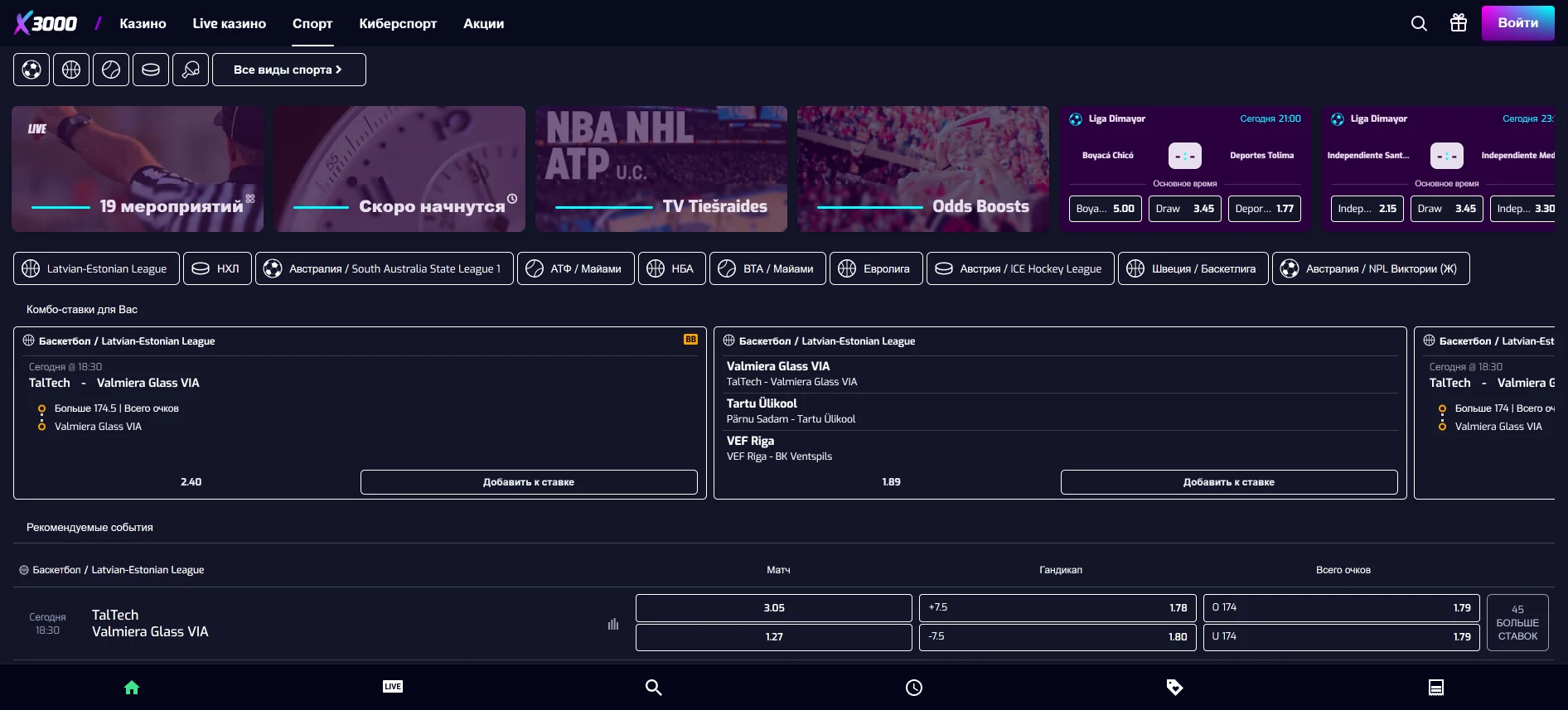Select the table tennis filter icon
Screen dimensions: 1568x710
tap(191, 70)
